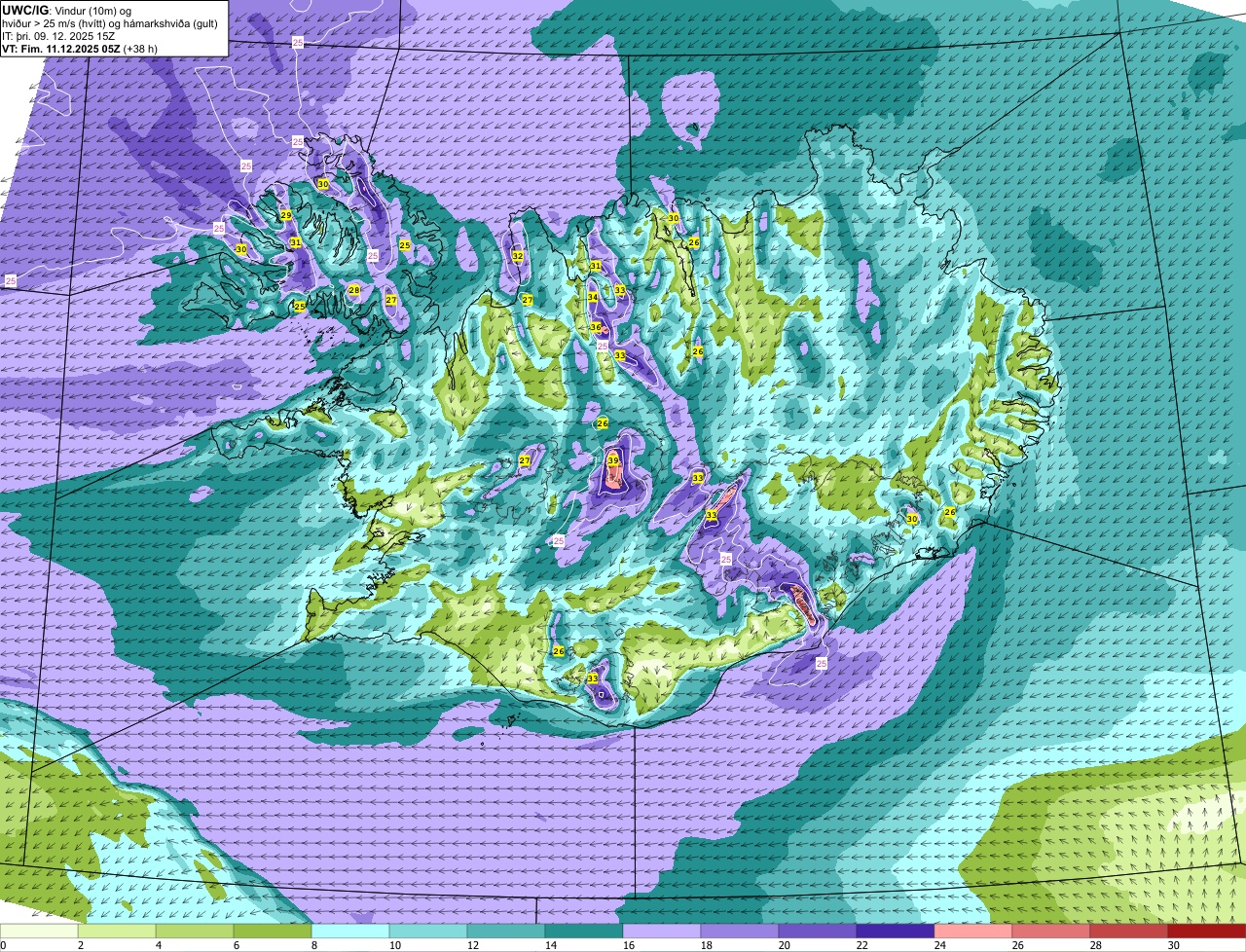
Task: Select the yellow 28 peak gust marker
Action: tap(354, 290)
